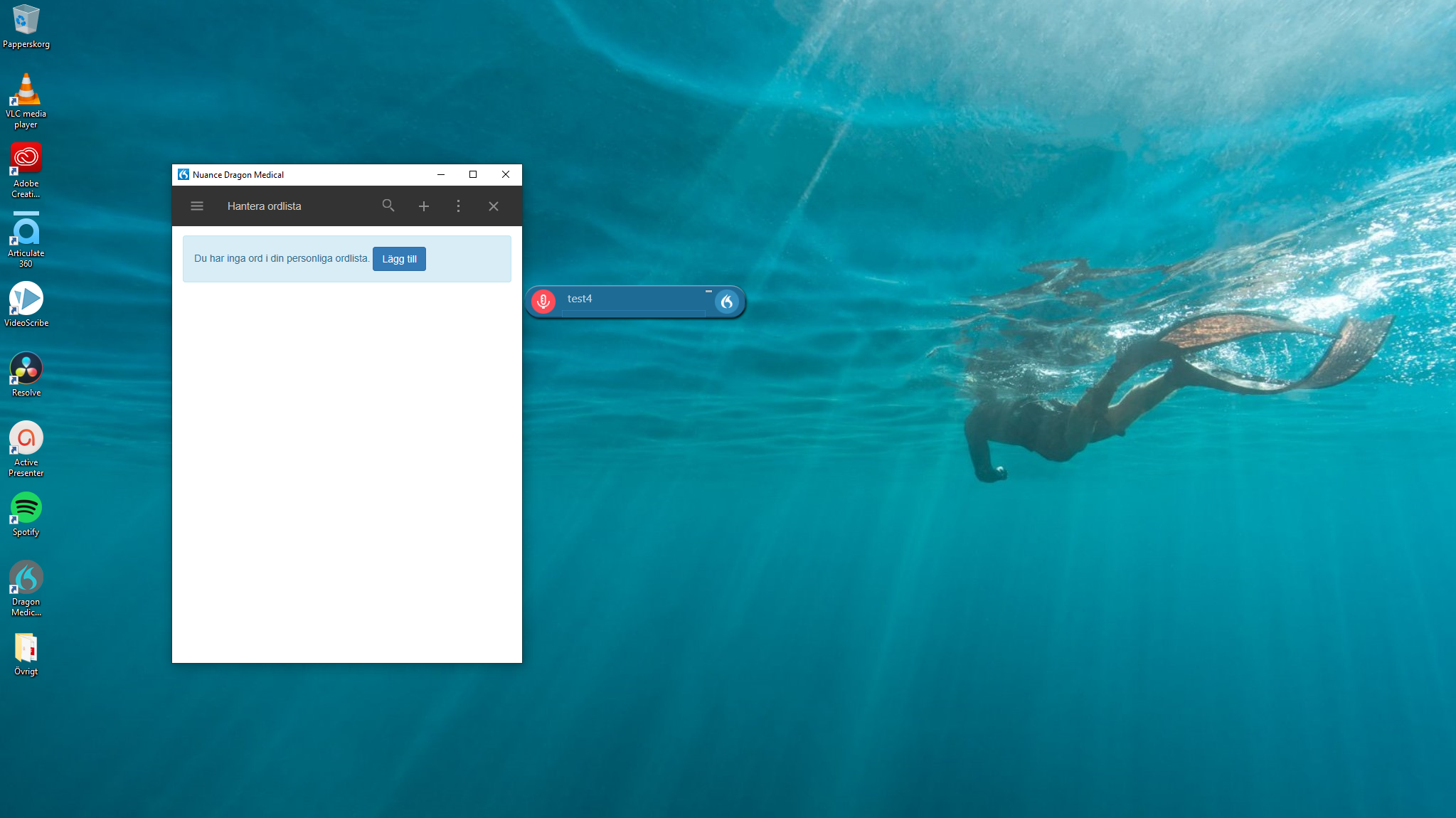
Task: Toggle the red microphone recording button
Action: click(543, 302)
